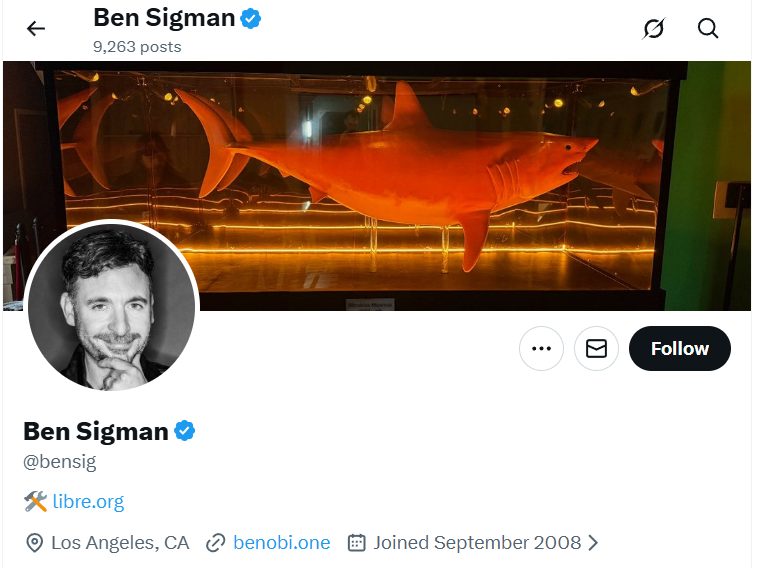Follow Ben Sigman
The height and width of the screenshot is (568, 760).
pyautogui.click(x=680, y=348)
